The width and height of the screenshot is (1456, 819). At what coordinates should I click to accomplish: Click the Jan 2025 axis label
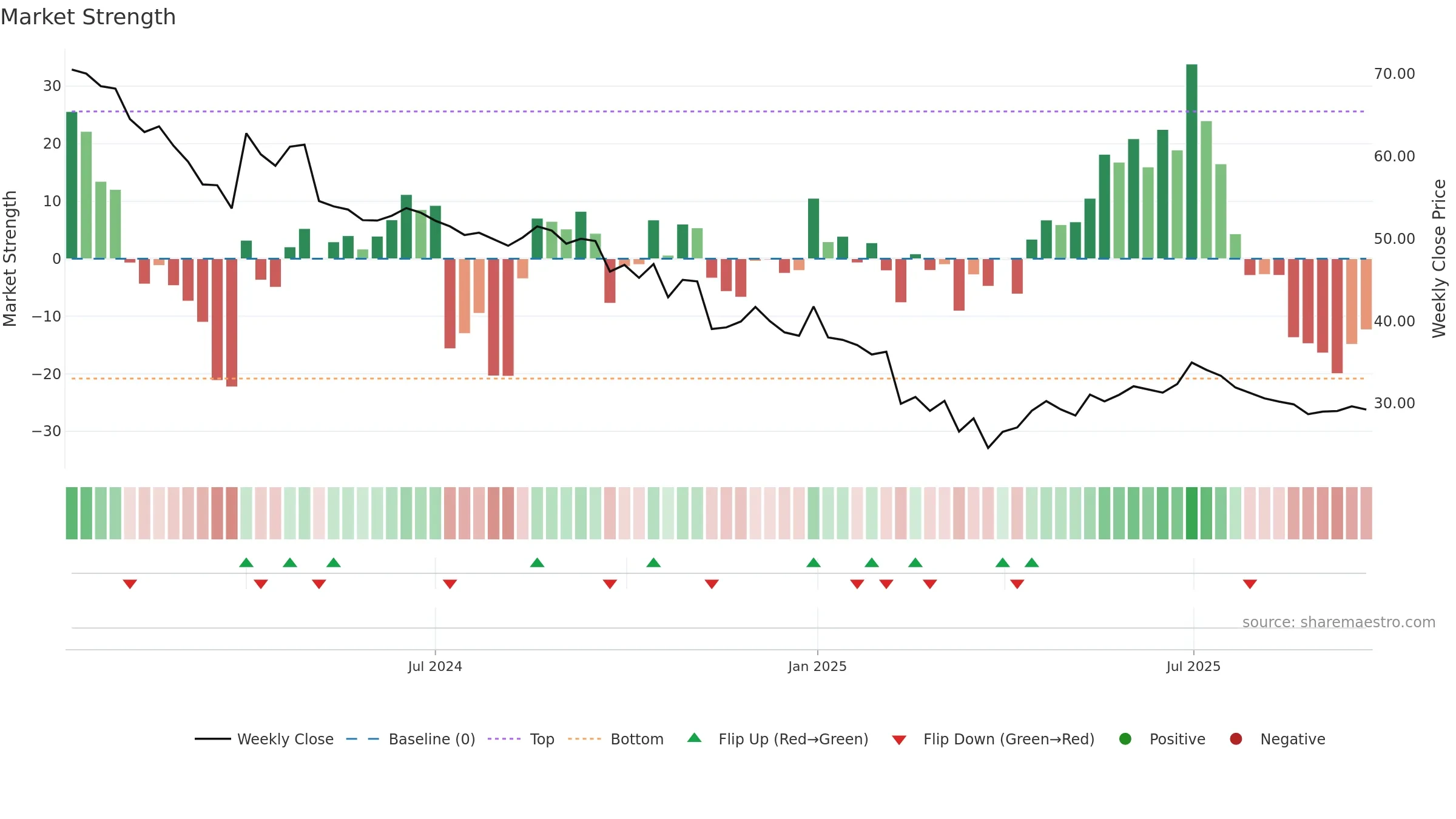tap(817, 666)
